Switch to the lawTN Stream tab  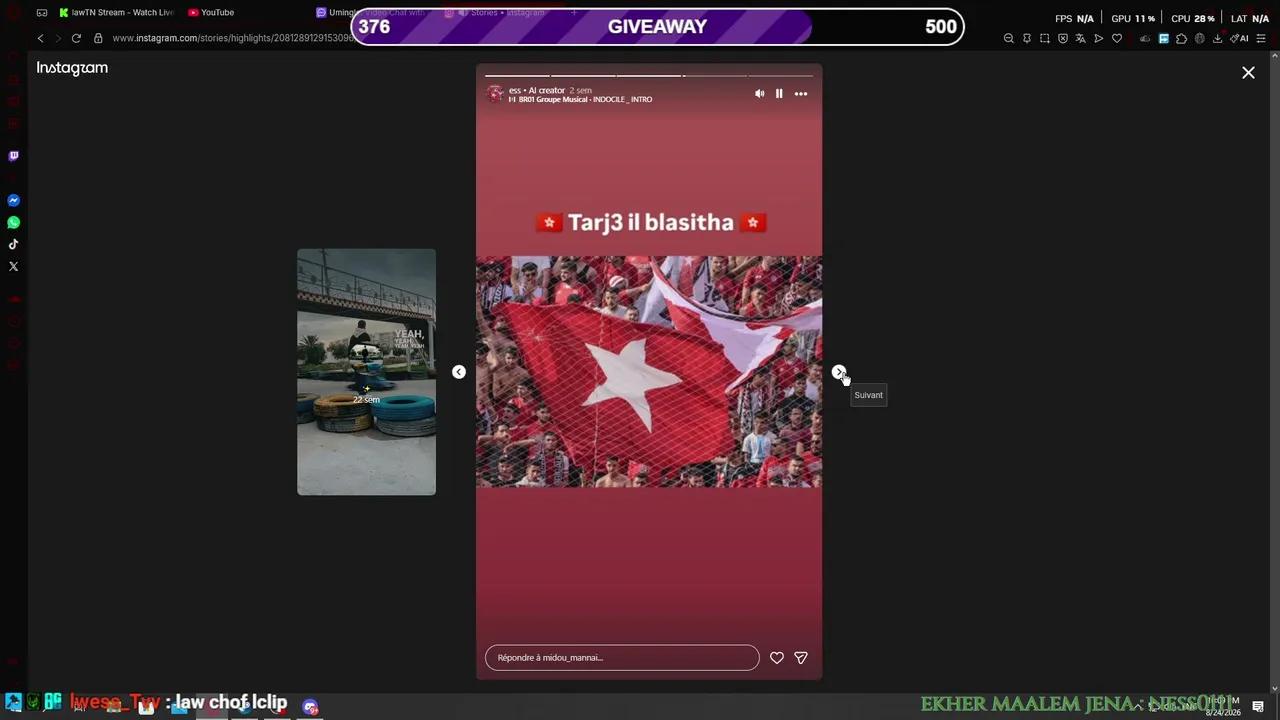click(x=116, y=12)
